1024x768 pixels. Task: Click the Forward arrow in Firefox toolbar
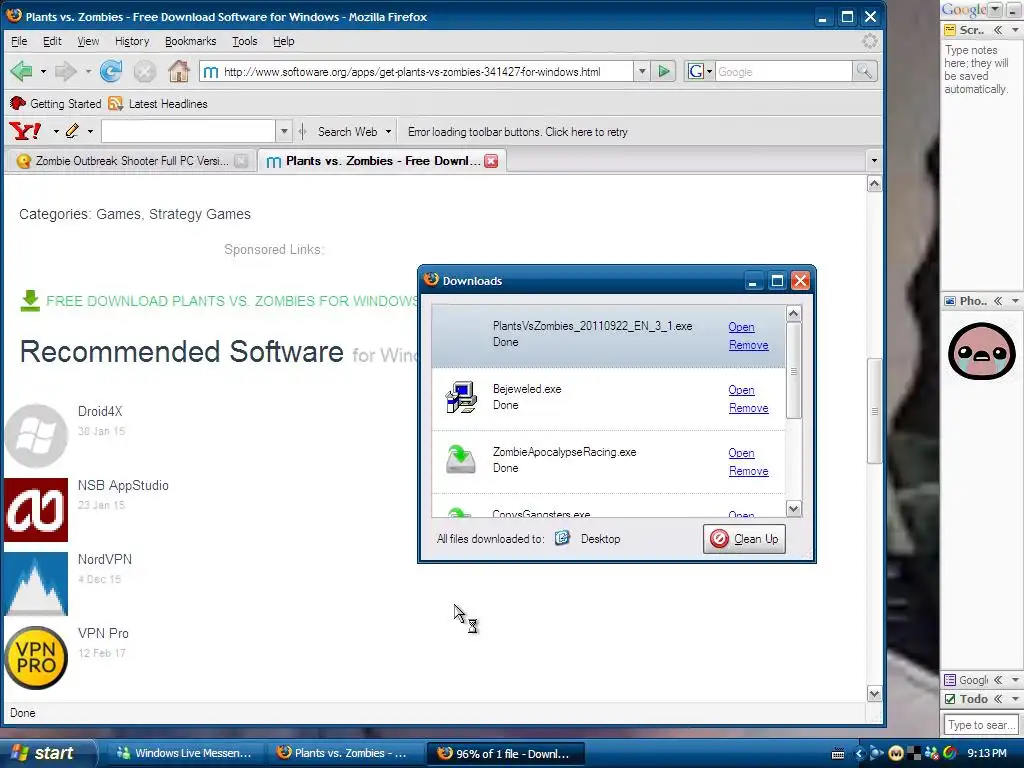pyautogui.click(x=65, y=71)
